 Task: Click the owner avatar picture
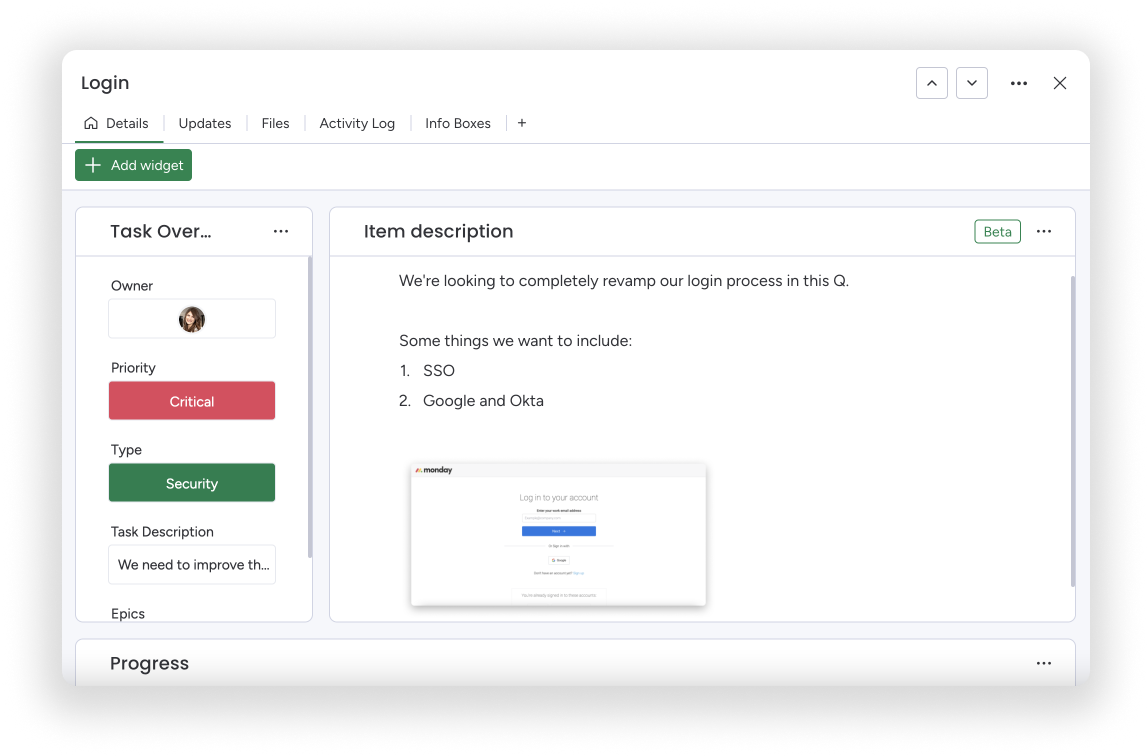click(x=192, y=319)
